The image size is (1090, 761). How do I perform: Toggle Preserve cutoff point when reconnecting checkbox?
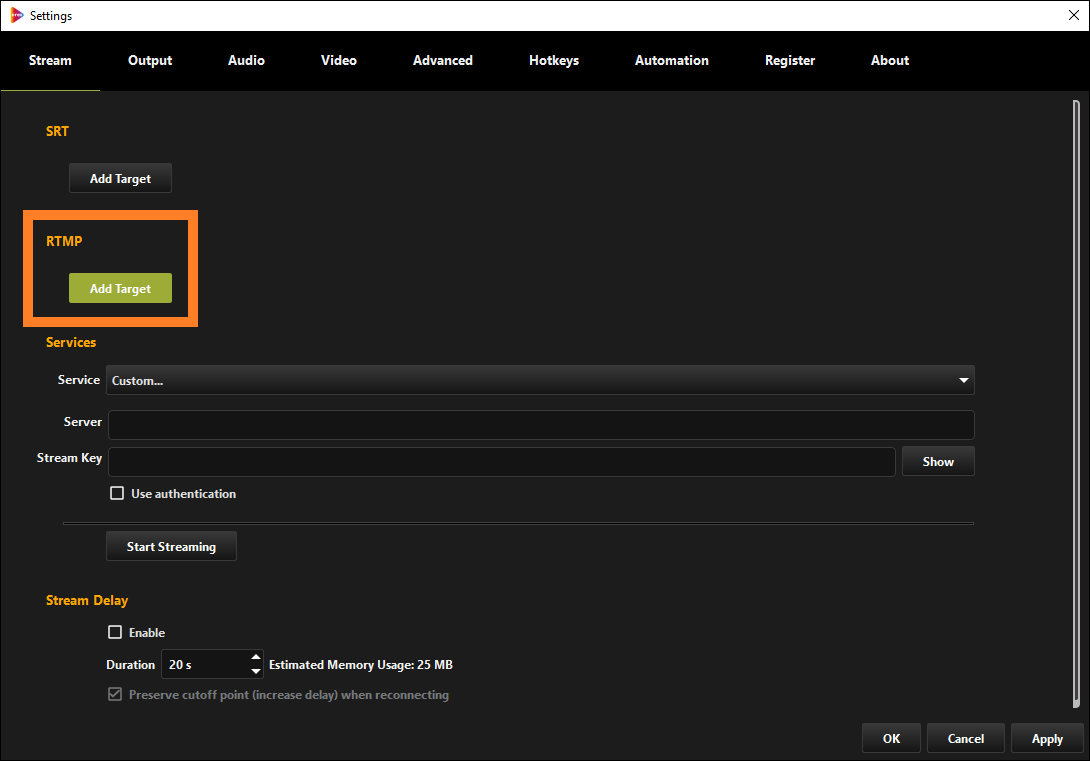pyautogui.click(x=115, y=694)
